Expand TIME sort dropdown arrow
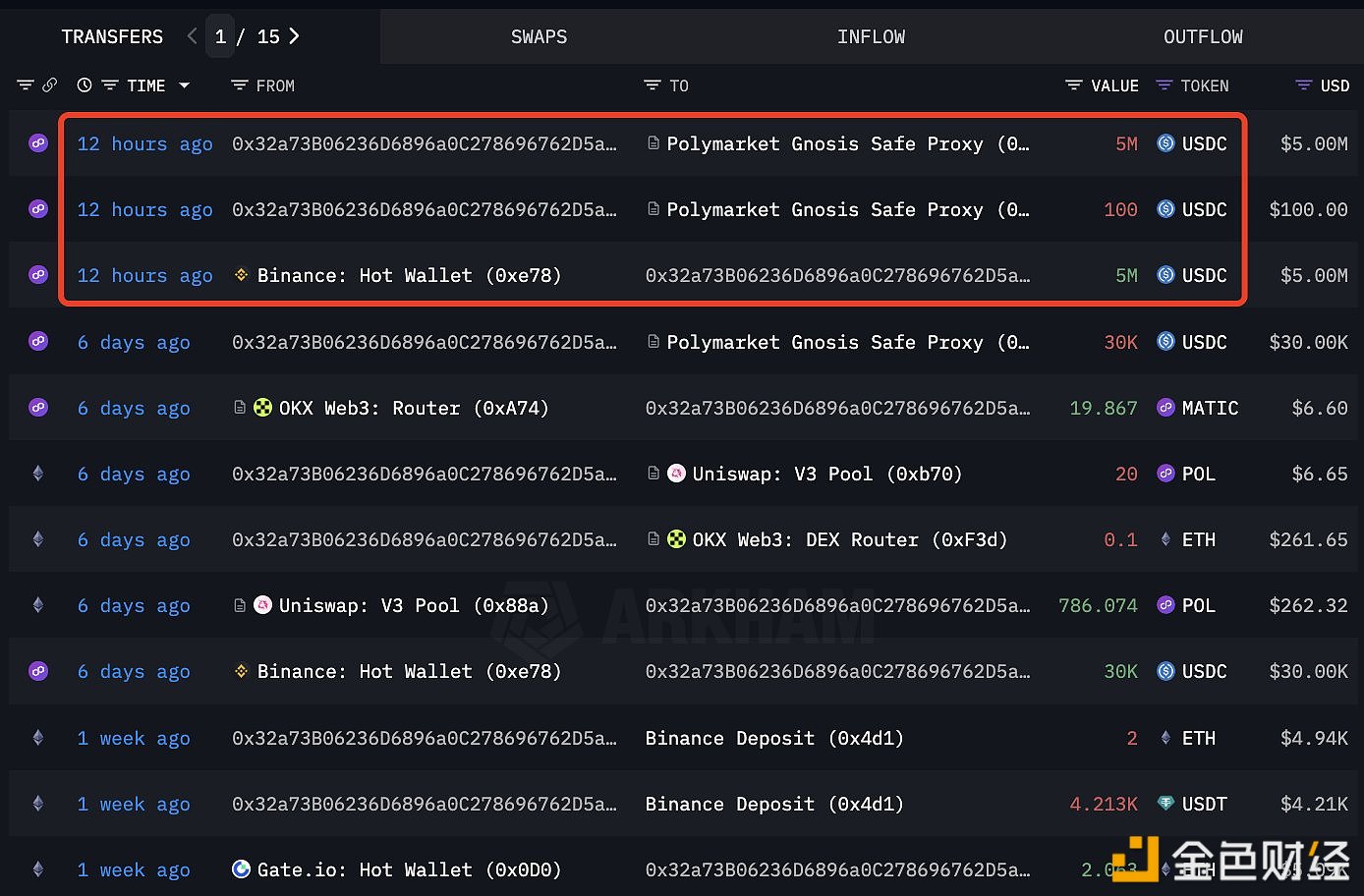The width and height of the screenshot is (1364, 896). click(x=184, y=85)
